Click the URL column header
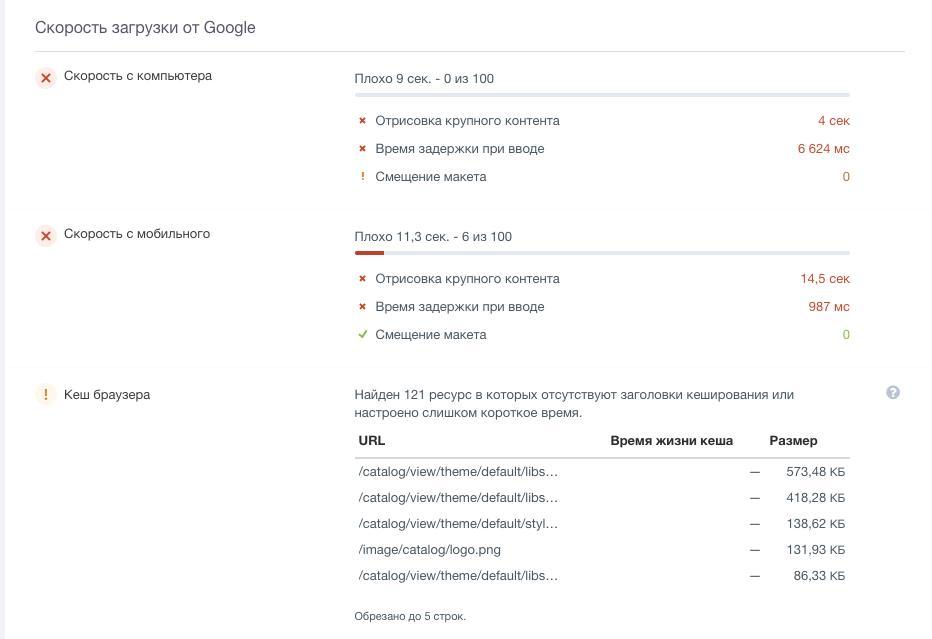The width and height of the screenshot is (932, 639). point(371,441)
